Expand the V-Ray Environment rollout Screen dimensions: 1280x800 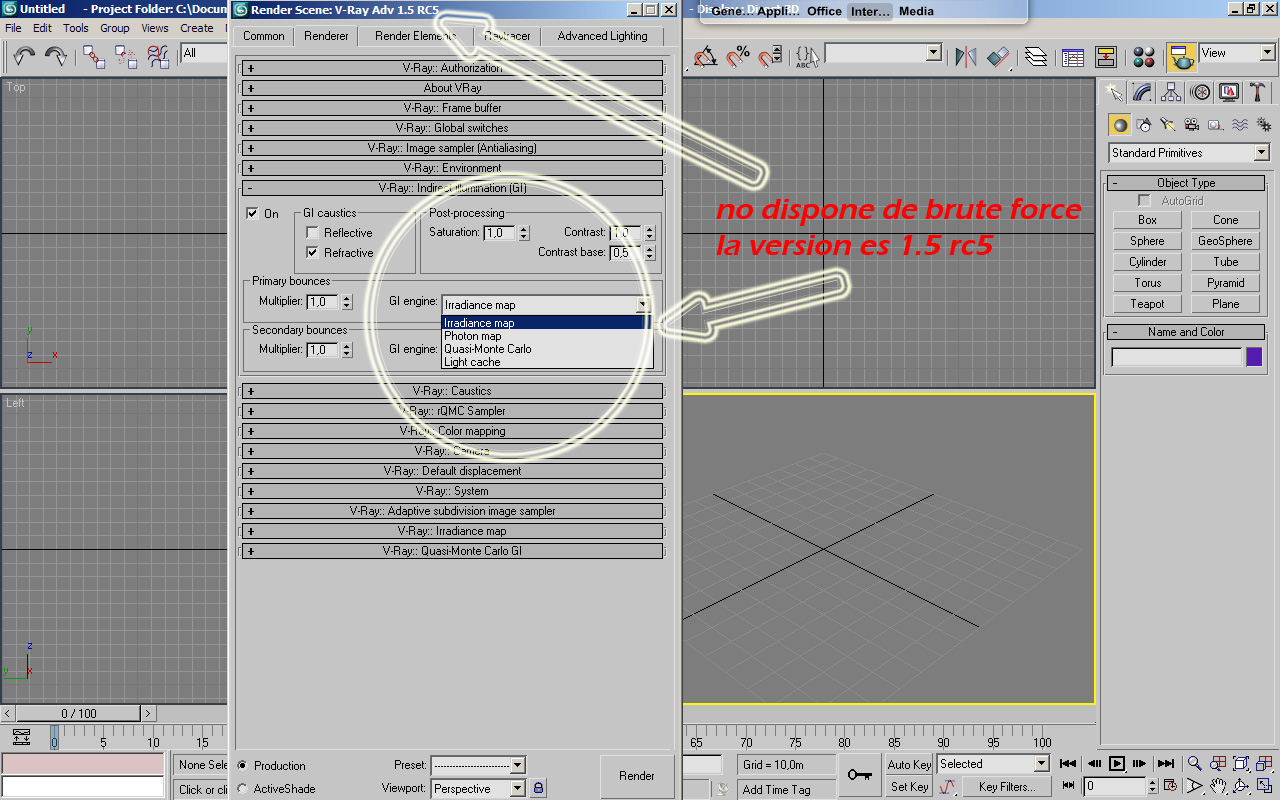point(452,168)
